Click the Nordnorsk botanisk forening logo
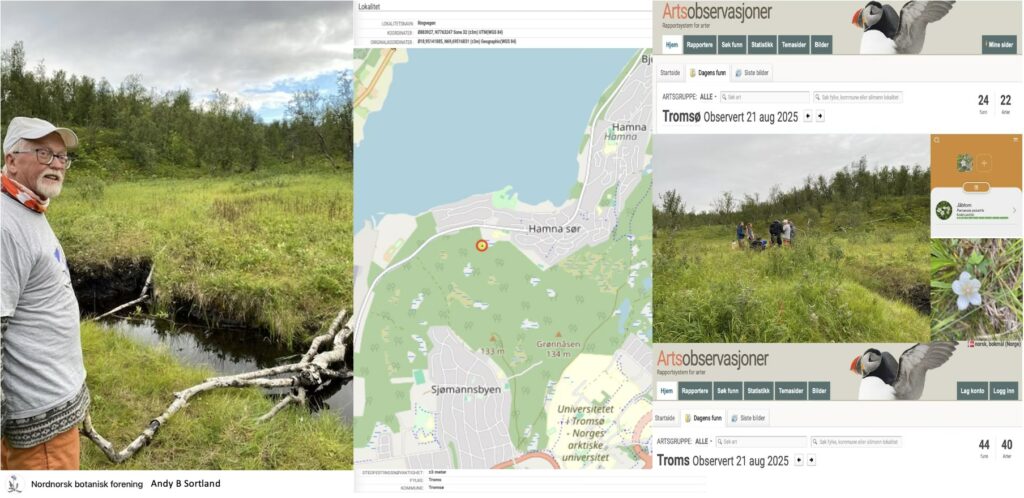 tap(14, 484)
